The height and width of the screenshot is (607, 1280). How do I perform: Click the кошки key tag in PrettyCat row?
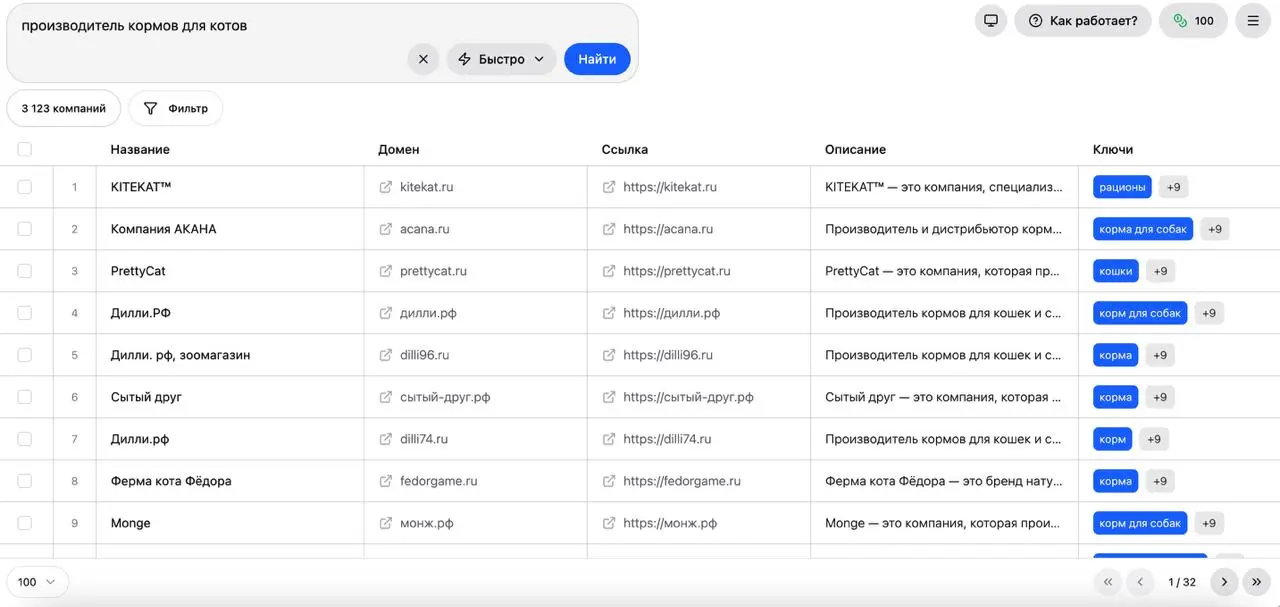pyautogui.click(x=1116, y=271)
